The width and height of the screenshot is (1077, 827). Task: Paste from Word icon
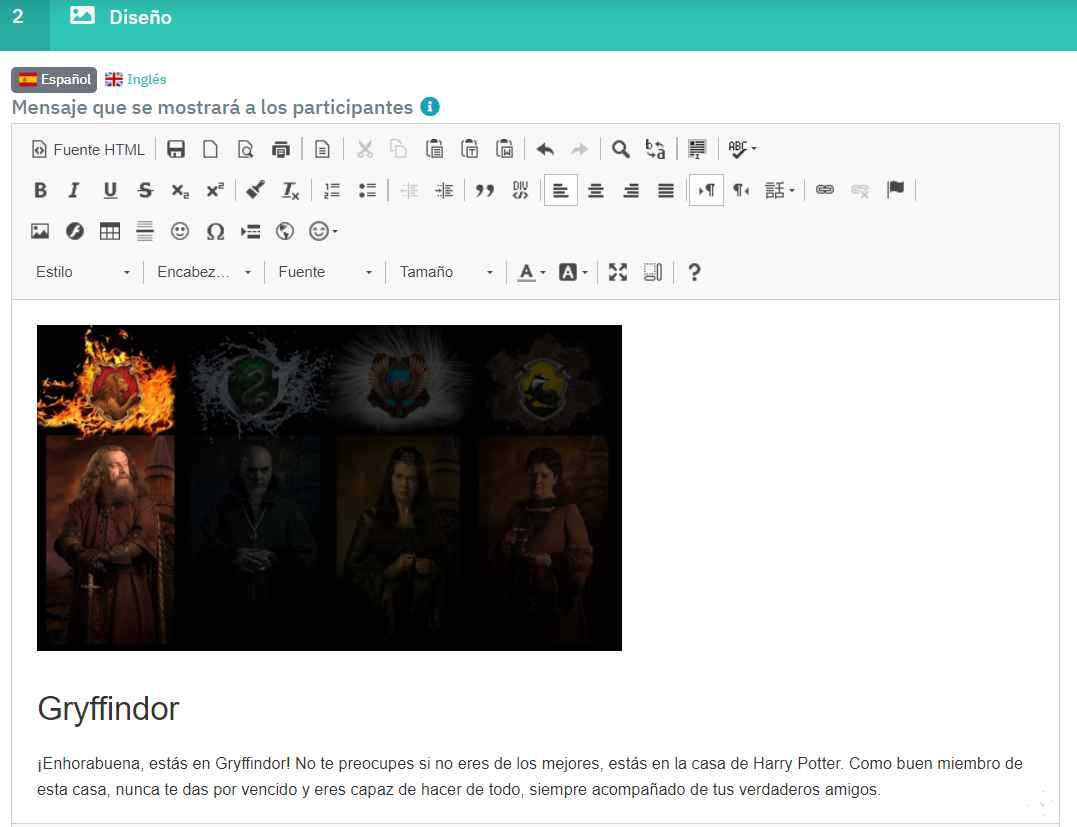[x=505, y=149]
